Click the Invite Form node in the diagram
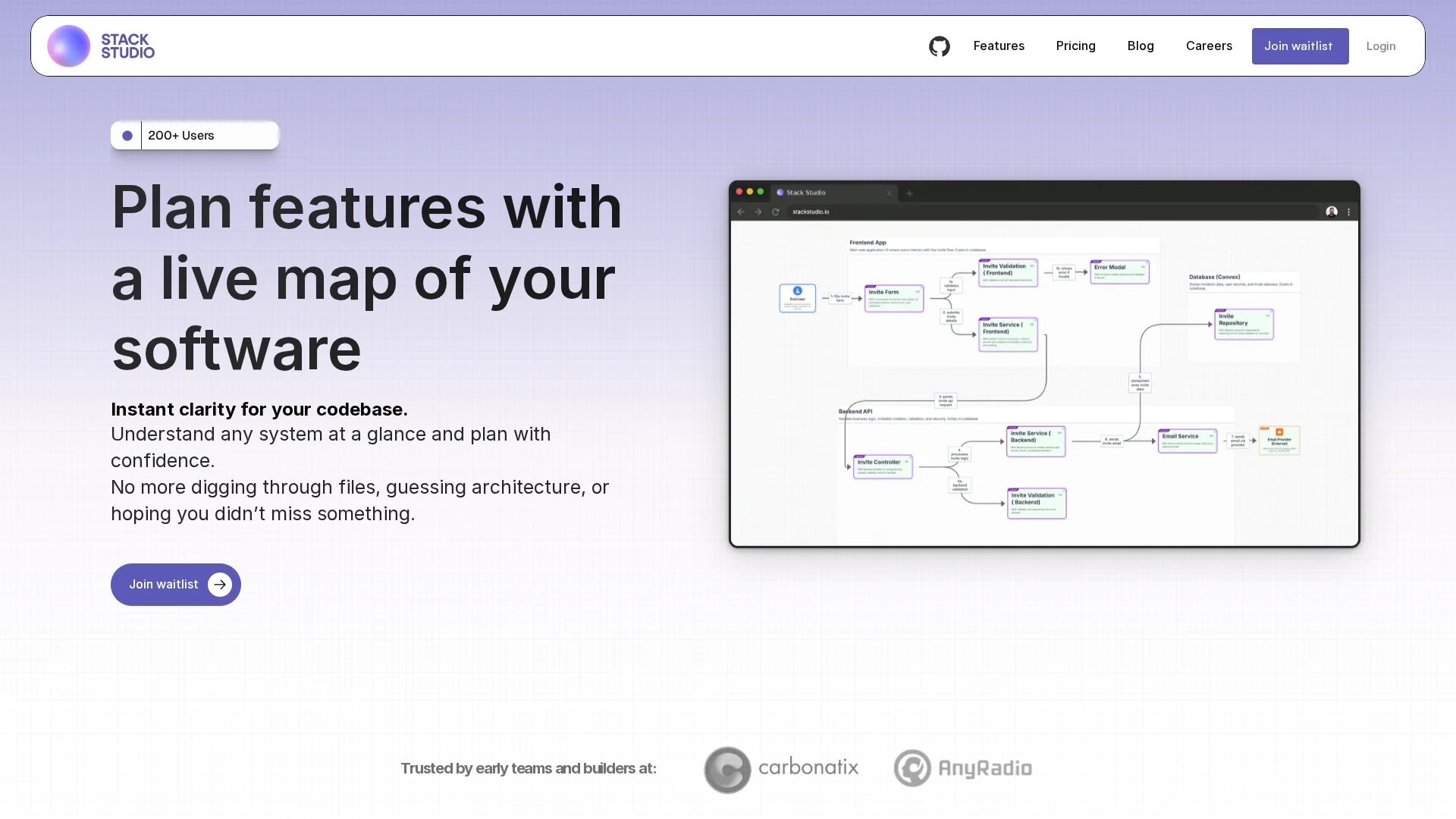1456x819 pixels. 894,299
